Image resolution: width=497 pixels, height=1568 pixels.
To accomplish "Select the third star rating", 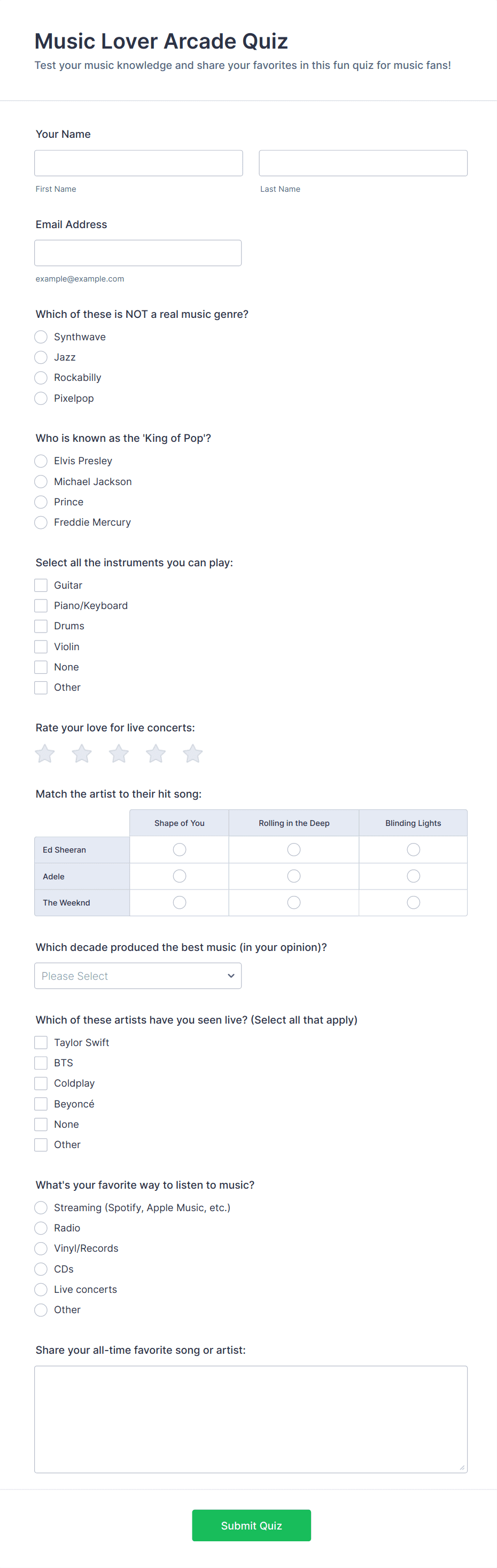I will [119, 754].
